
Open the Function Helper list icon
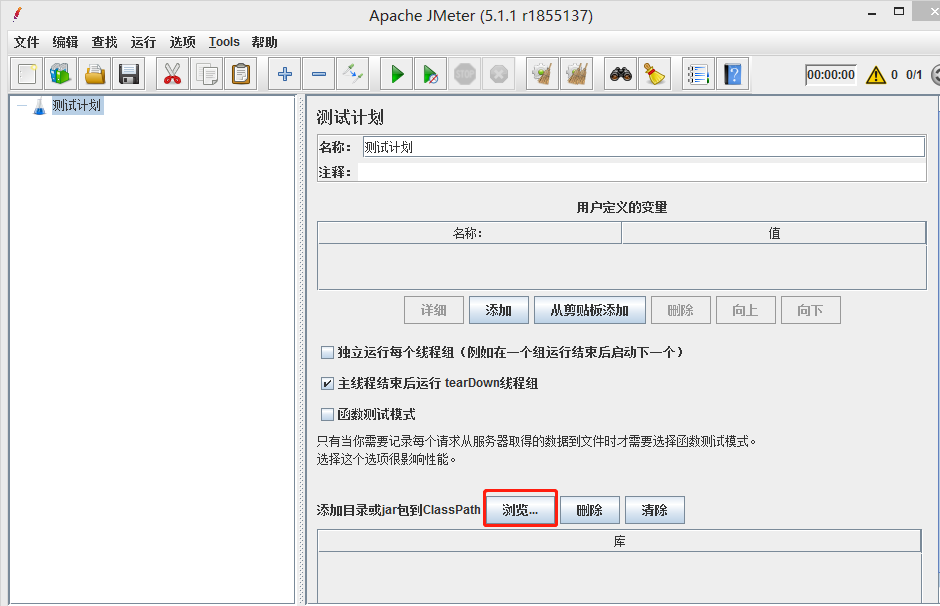pyautogui.click(x=698, y=74)
